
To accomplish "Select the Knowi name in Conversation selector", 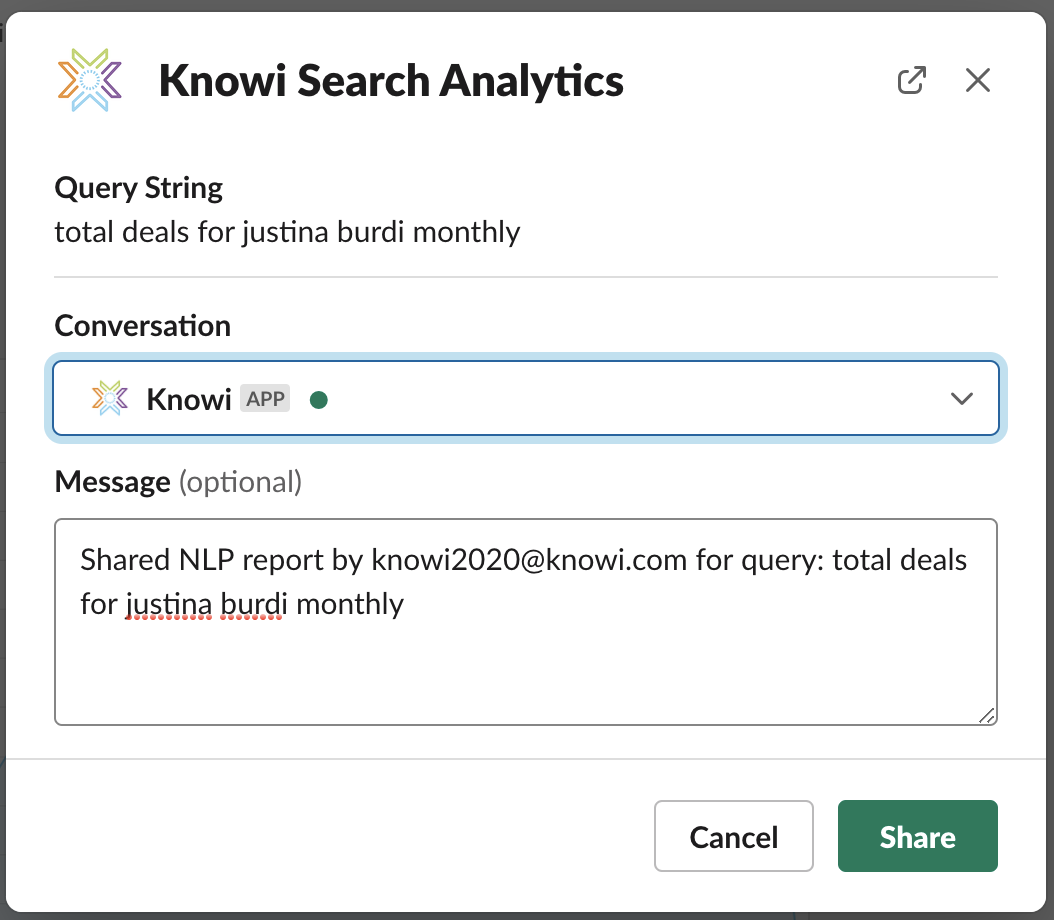I will point(189,399).
